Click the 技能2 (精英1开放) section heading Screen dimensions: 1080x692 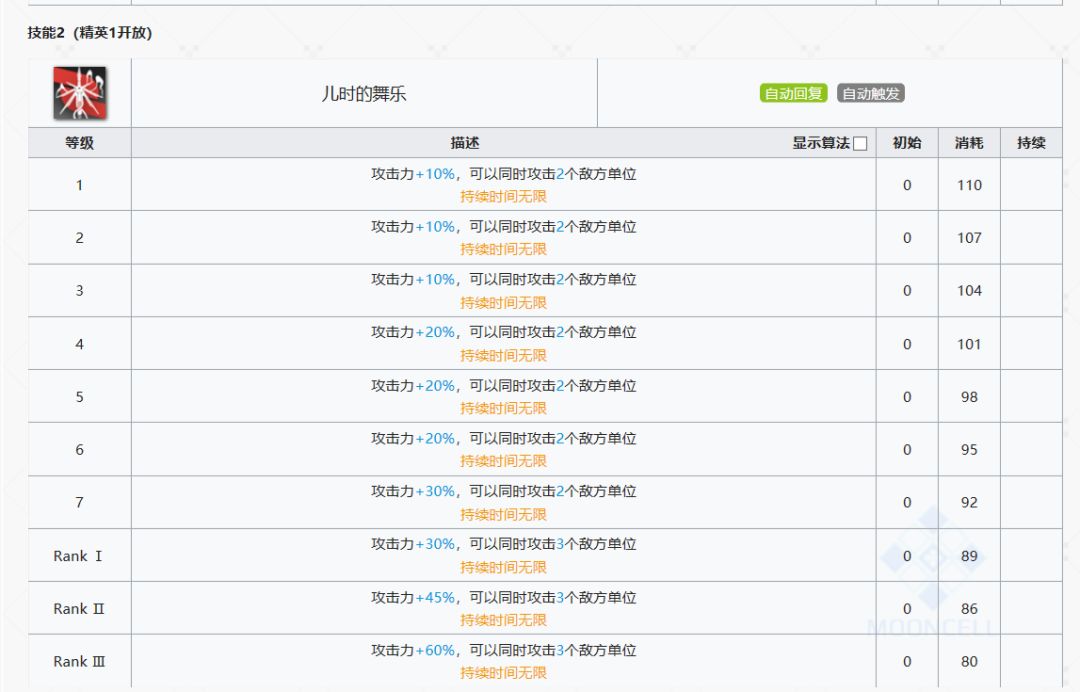89,34
